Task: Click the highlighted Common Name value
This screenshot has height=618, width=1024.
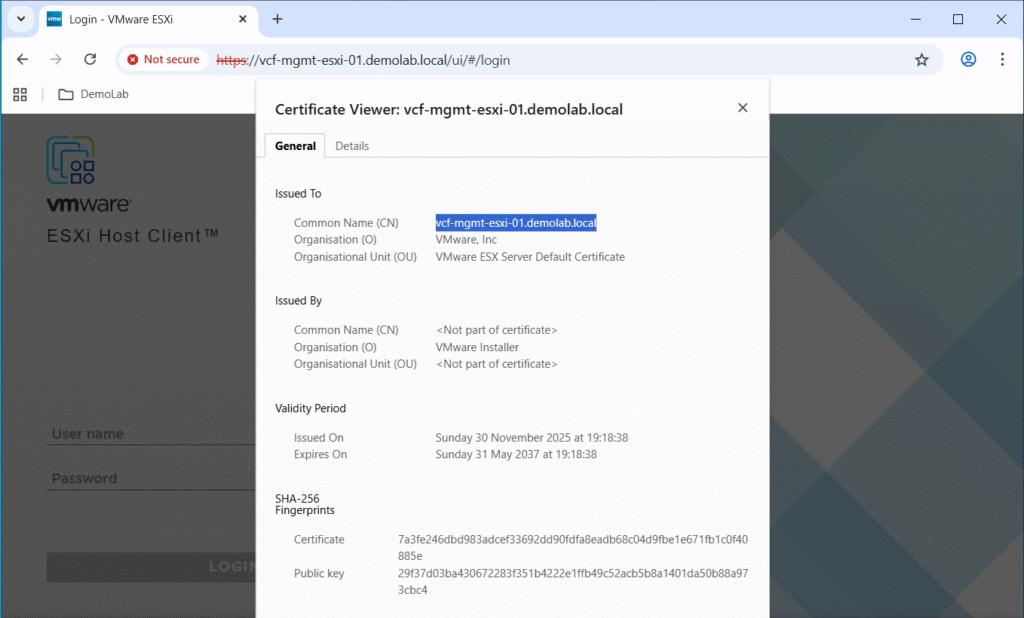Action: (515, 223)
